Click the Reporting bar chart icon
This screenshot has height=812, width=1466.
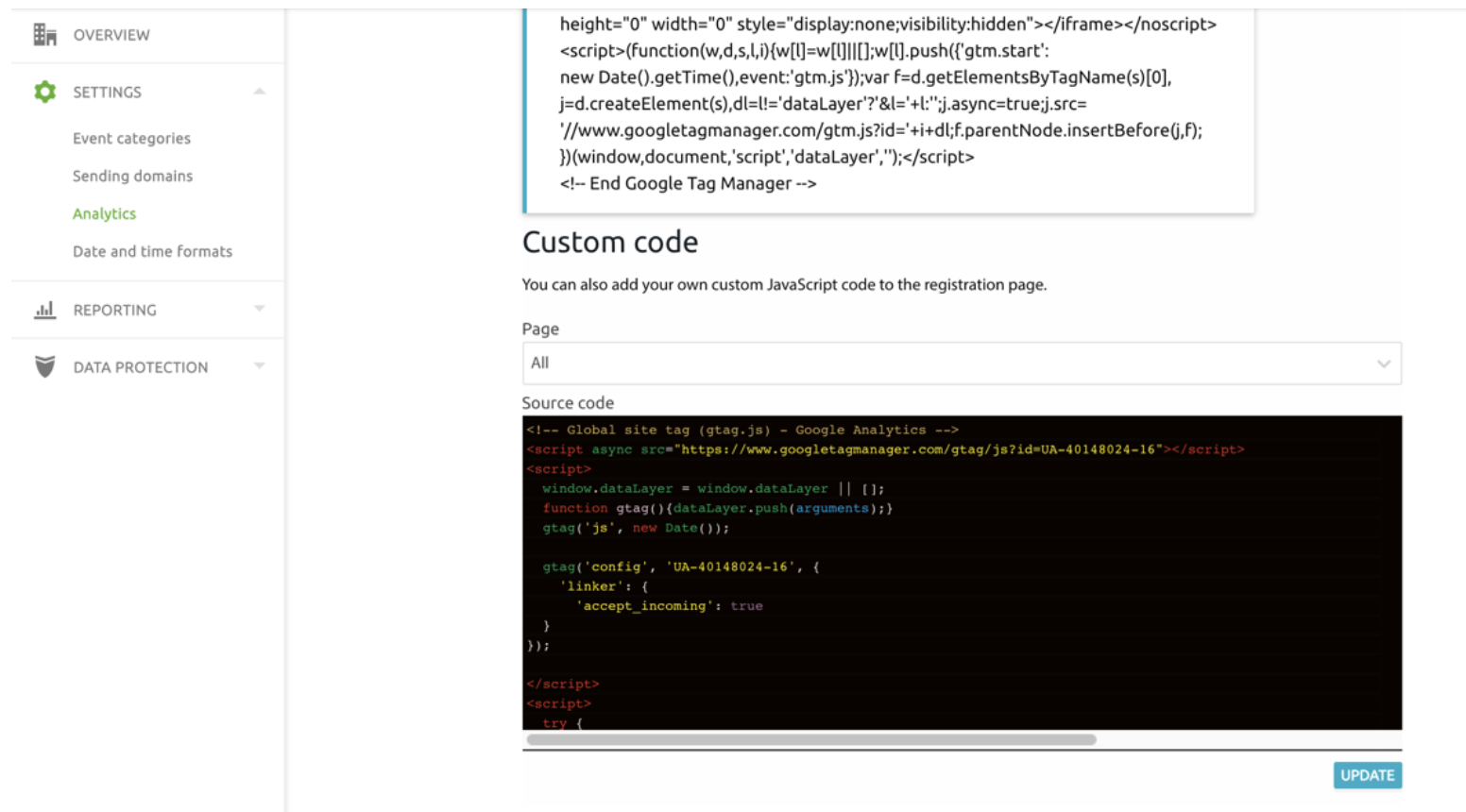pyautogui.click(x=44, y=310)
